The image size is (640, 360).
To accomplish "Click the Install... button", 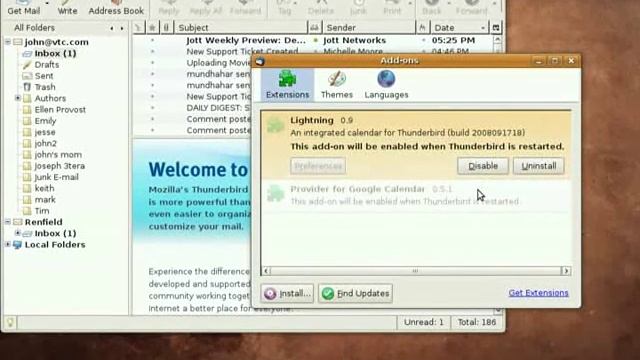I will pyautogui.click(x=287, y=293).
